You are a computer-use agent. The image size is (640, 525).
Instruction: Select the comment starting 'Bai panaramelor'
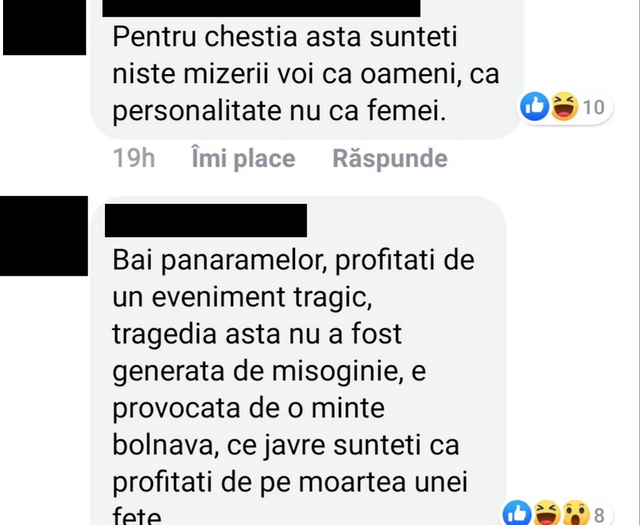click(298, 361)
